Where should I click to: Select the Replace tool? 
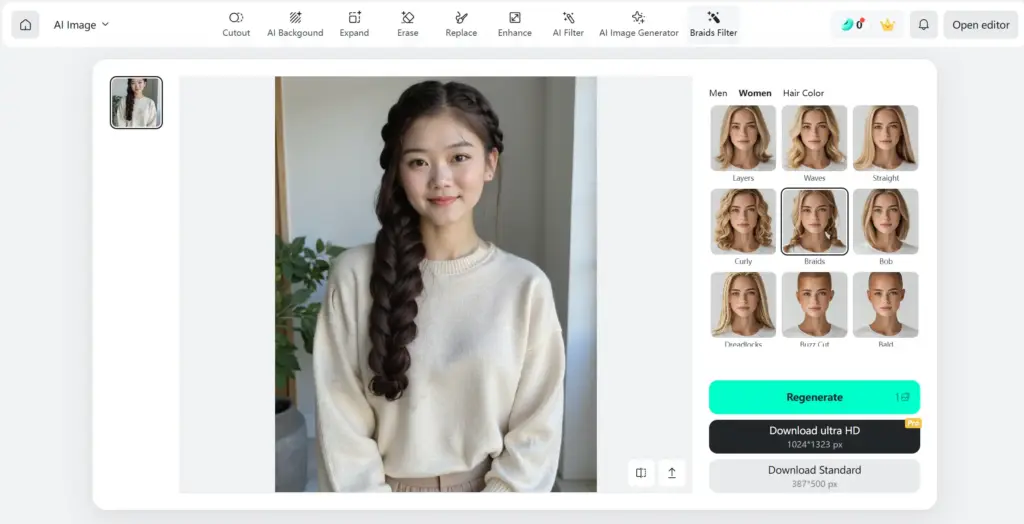pyautogui.click(x=461, y=25)
